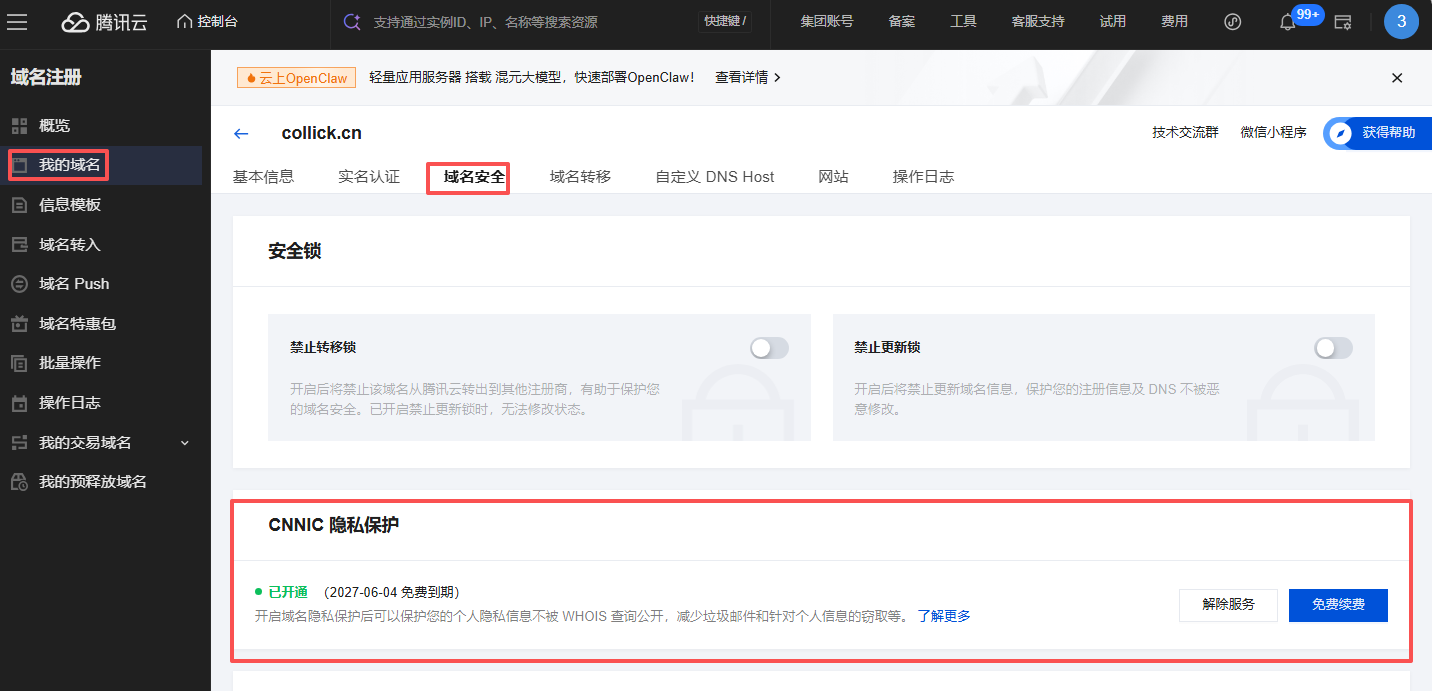Click the collick.cn domain title
The image size is (1432, 691).
click(x=322, y=133)
